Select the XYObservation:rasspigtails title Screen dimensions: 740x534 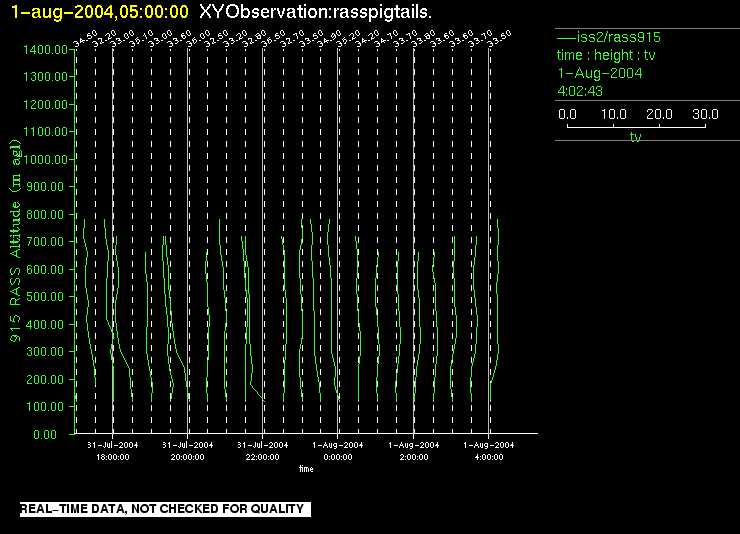coord(315,12)
